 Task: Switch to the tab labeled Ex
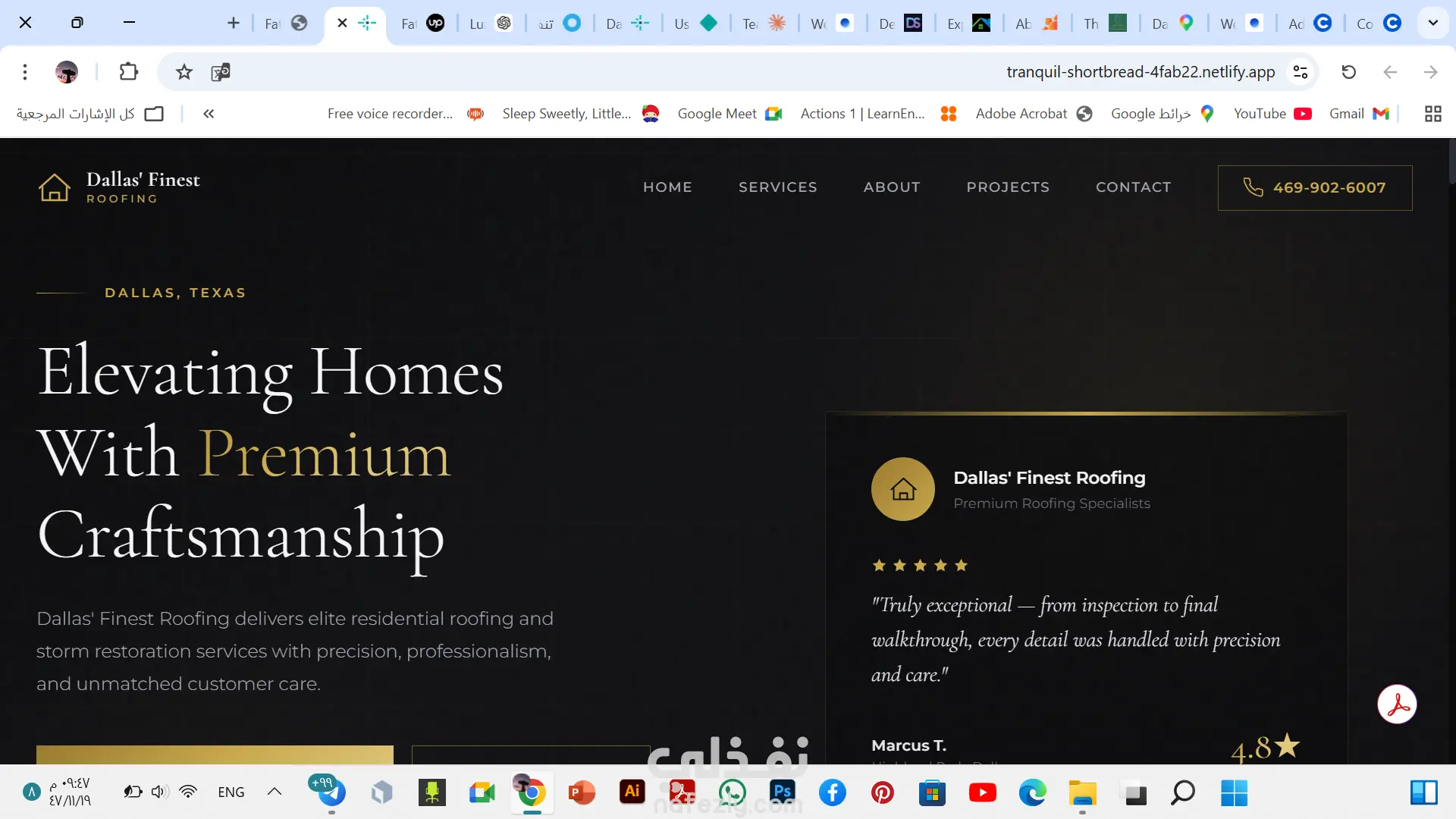968,24
